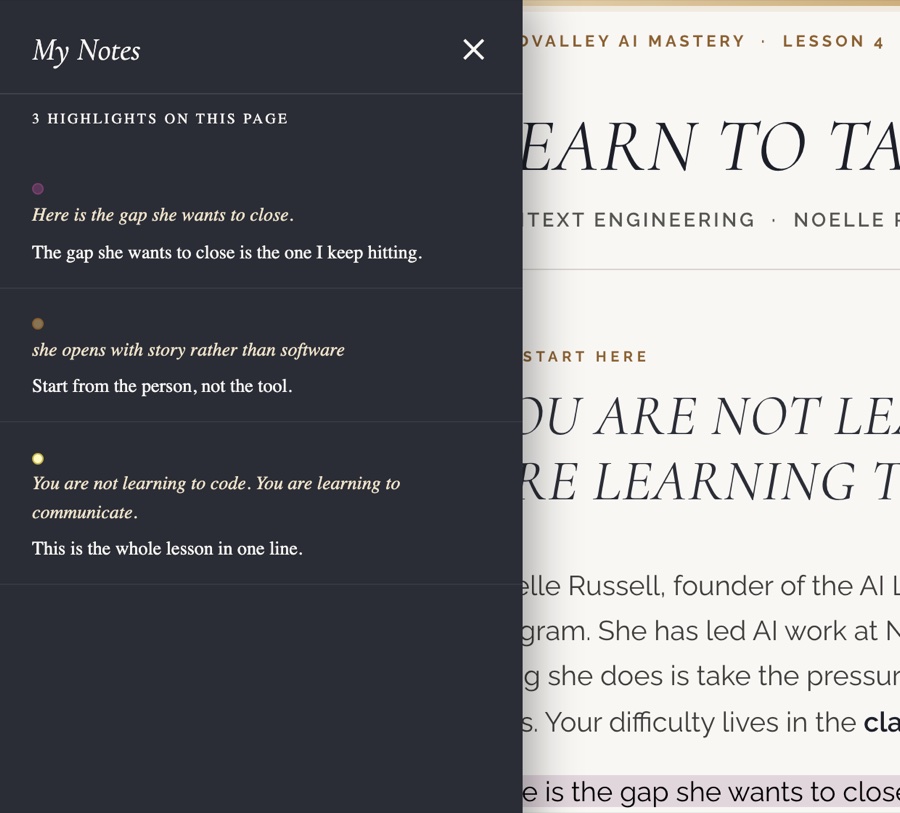The width and height of the screenshot is (900, 813).
Task: Click the purple highlight color dot
Action: [x=38, y=189]
